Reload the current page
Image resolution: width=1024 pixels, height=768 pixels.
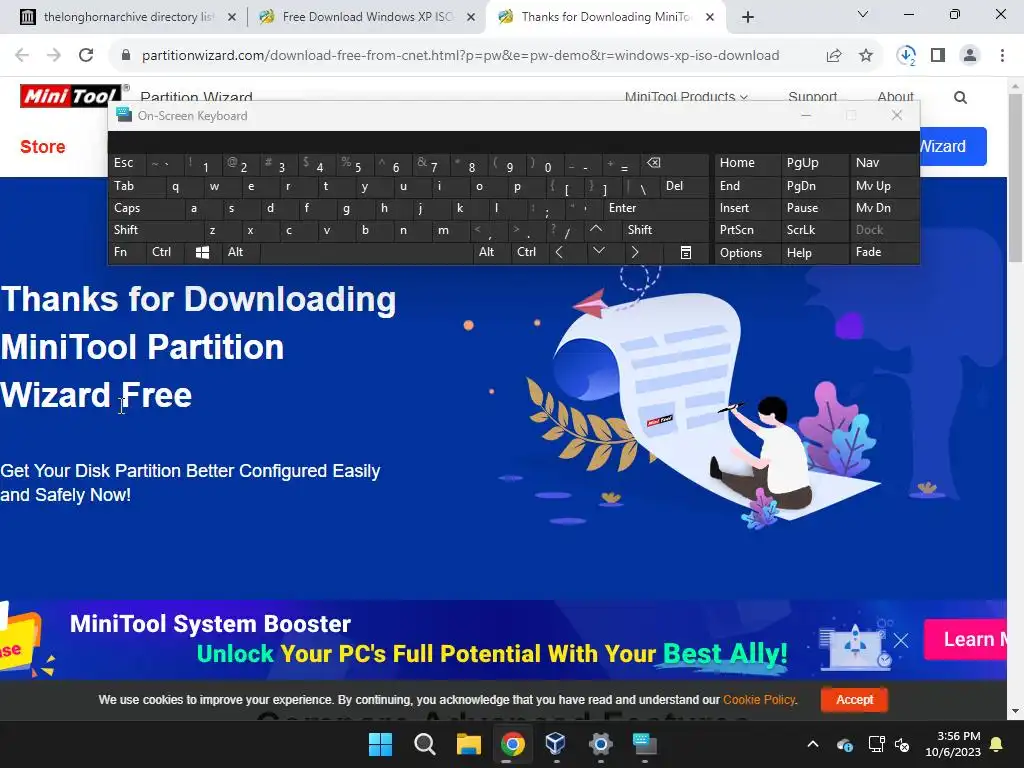pyautogui.click(x=86, y=56)
